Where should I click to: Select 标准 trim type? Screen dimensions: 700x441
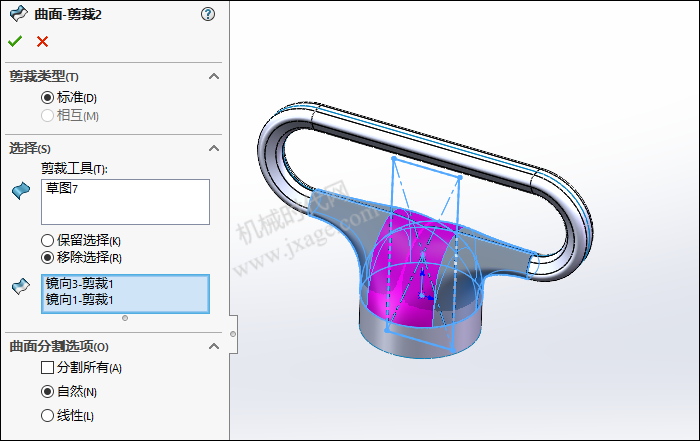point(47,97)
